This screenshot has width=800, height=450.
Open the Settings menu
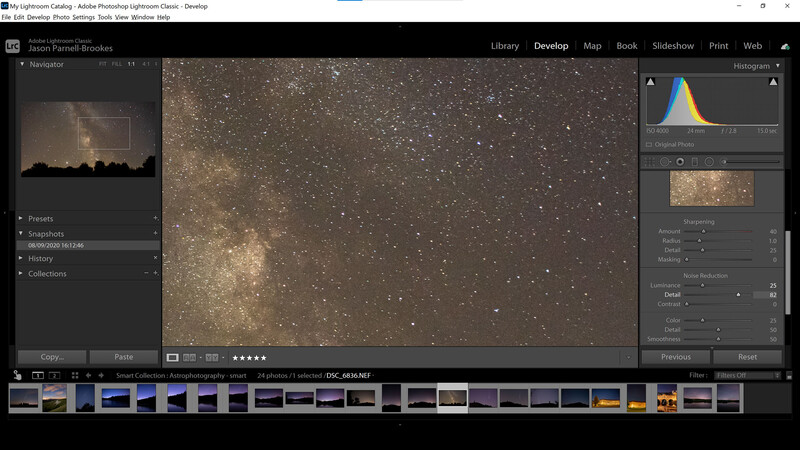[84, 17]
